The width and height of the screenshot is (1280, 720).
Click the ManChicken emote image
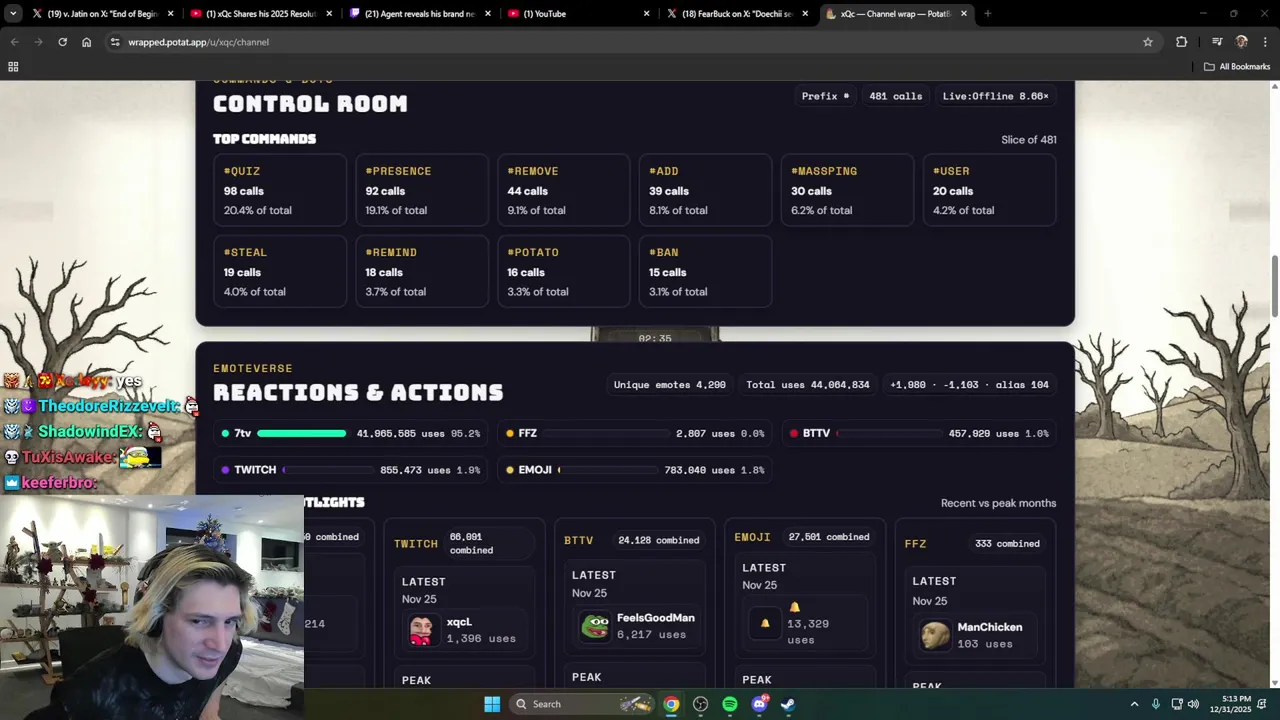[x=935, y=635]
